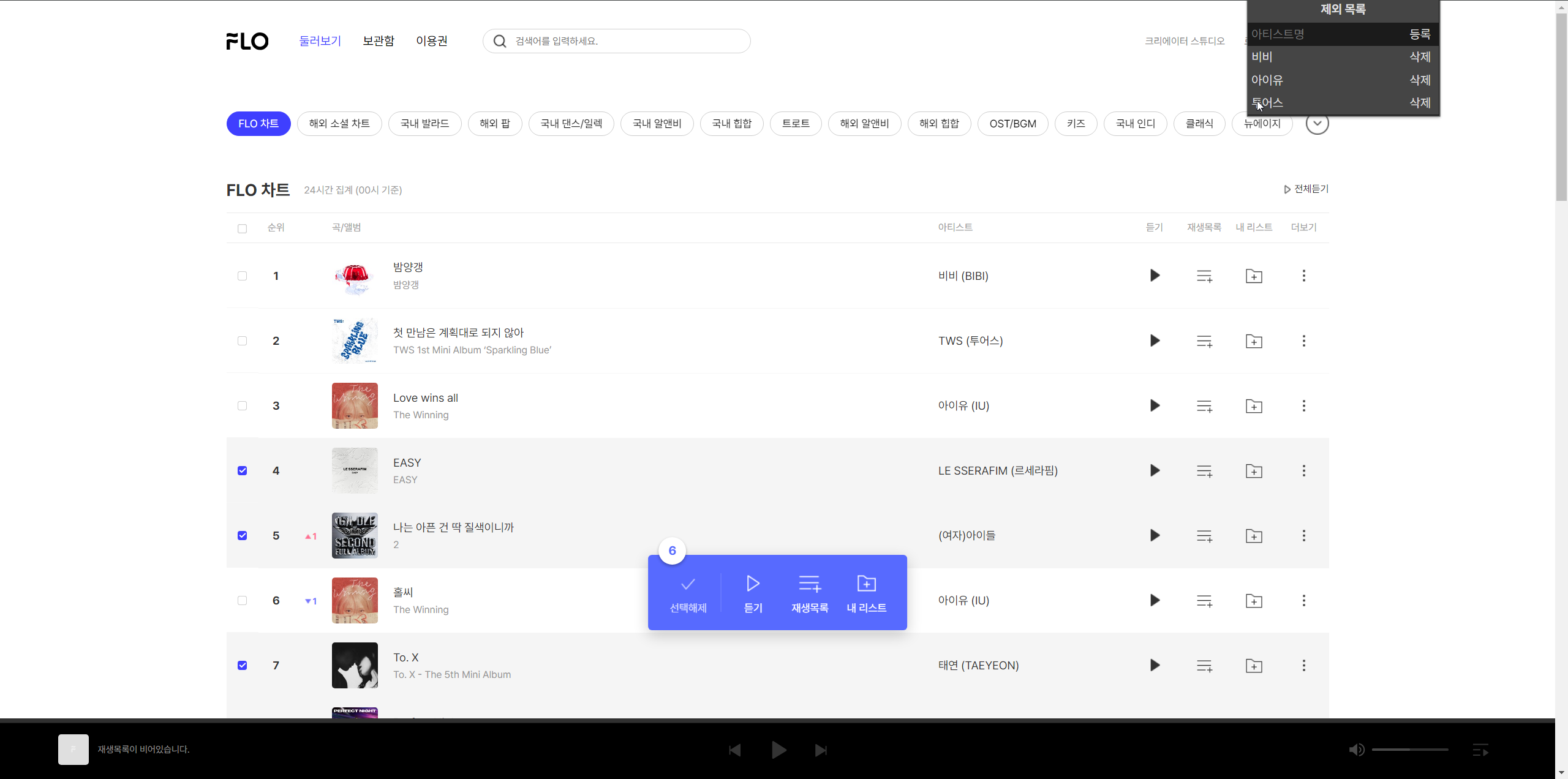
Task: Check the box for rank 1 song
Action: [243, 276]
